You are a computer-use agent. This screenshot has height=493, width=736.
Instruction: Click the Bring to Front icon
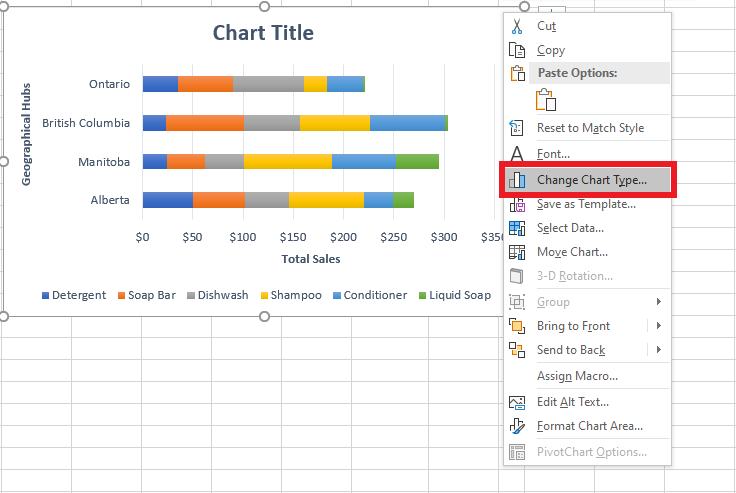click(x=517, y=326)
